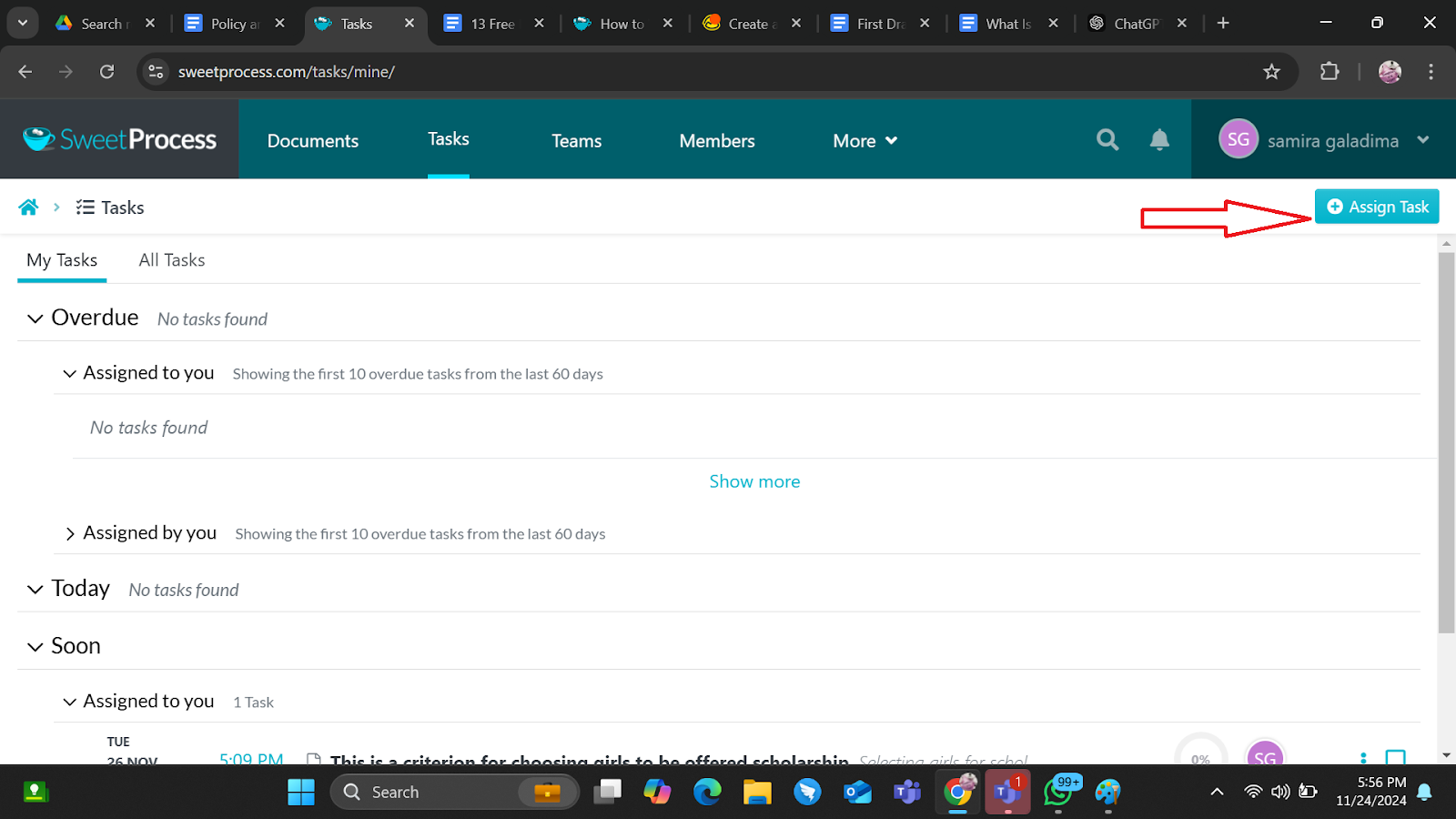Collapse Assigned to you under Overdue
This screenshot has width=1456, height=819.
pos(69,373)
